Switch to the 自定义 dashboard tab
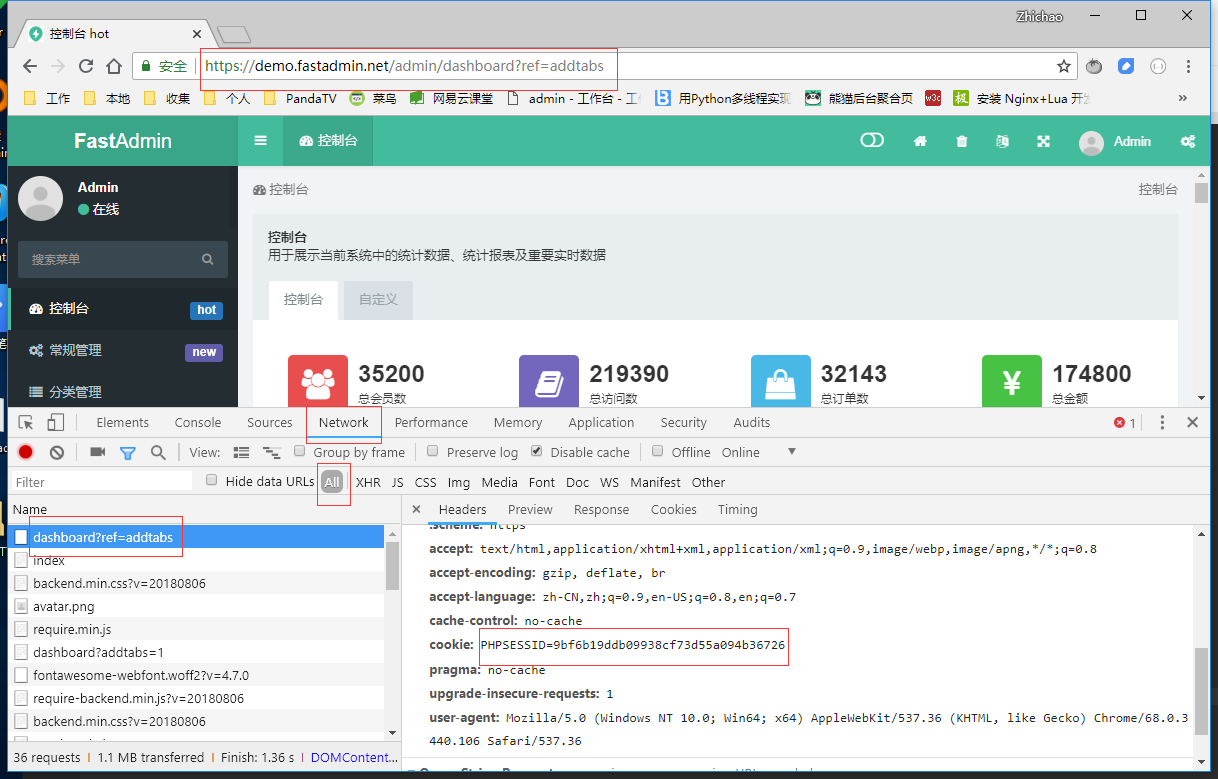1218x779 pixels. [x=378, y=300]
